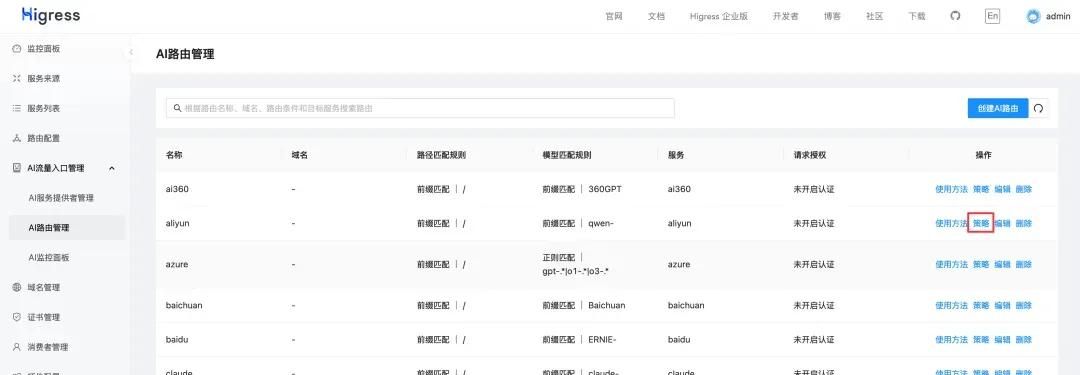Open 社区 top navigation link
1080x375 pixels.
(x=875, y=17)
